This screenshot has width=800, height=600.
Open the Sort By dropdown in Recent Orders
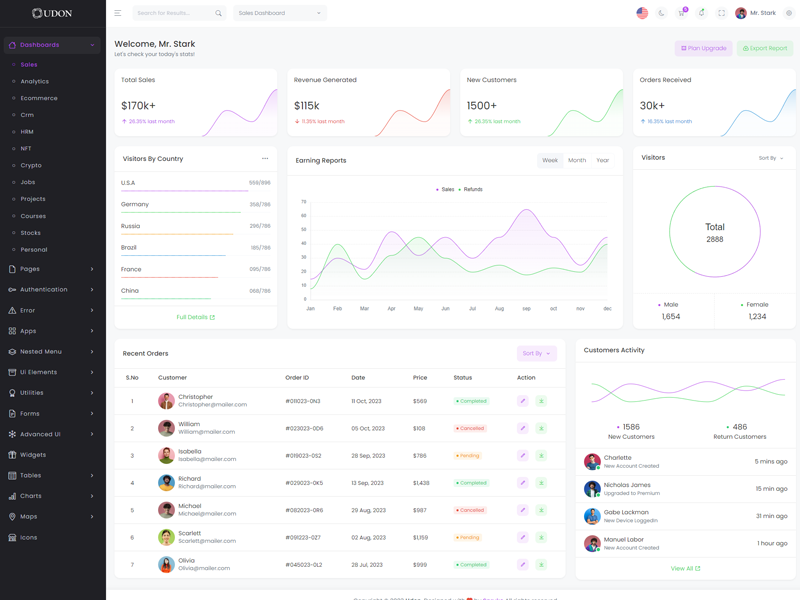pos(537,353)
